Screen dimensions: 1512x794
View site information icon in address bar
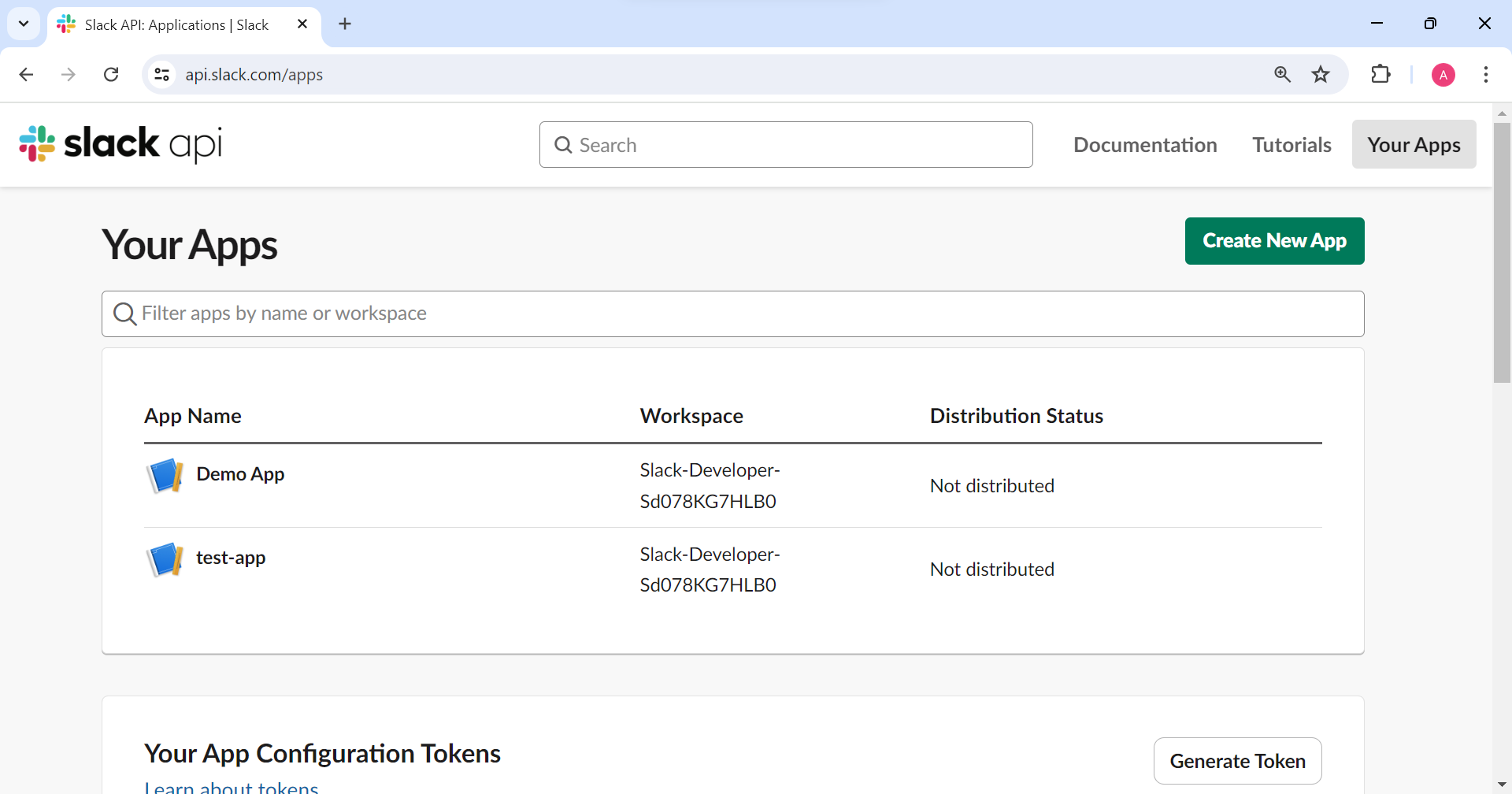161,75
